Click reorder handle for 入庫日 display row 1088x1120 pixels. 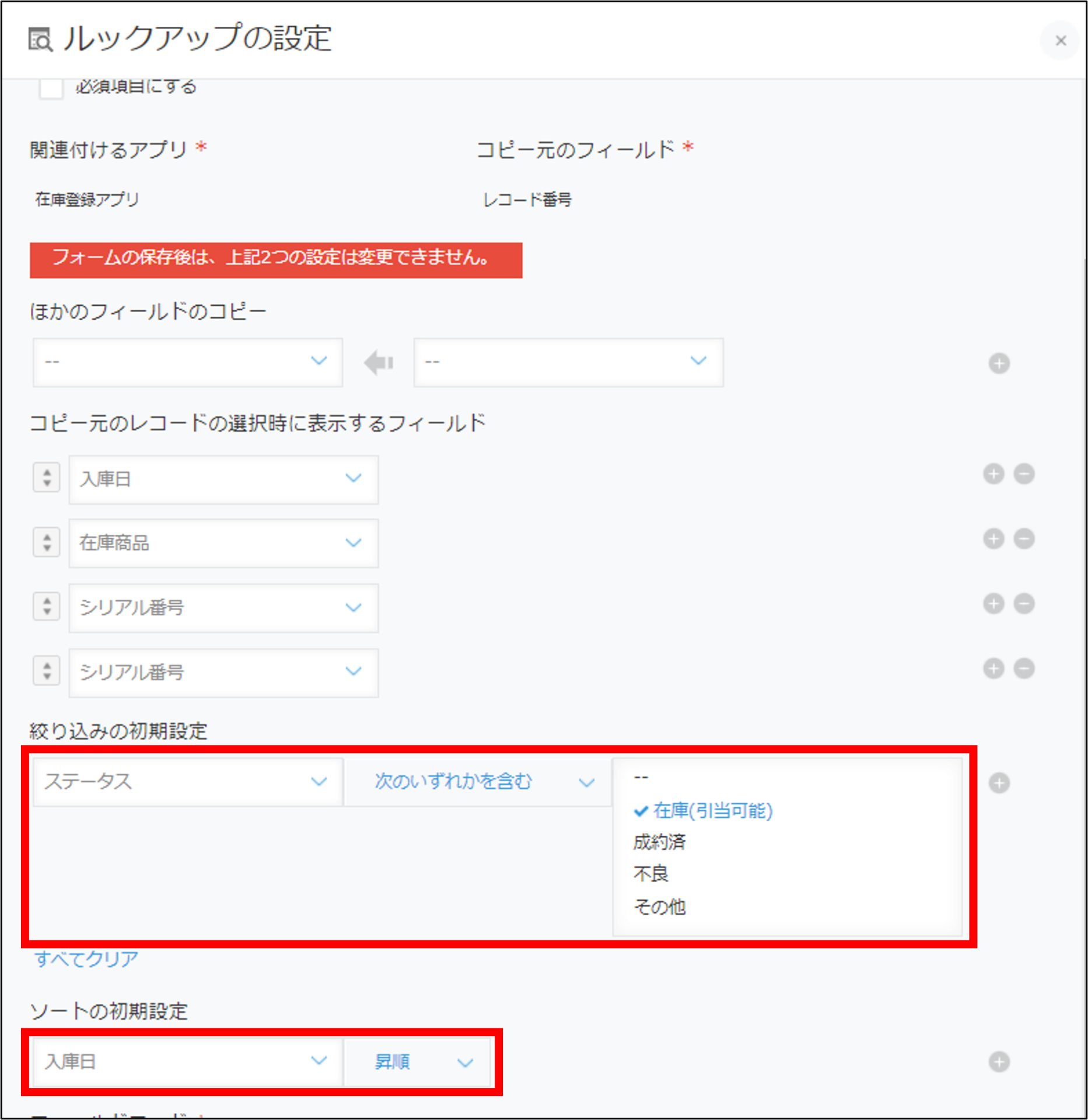[47, 477]
